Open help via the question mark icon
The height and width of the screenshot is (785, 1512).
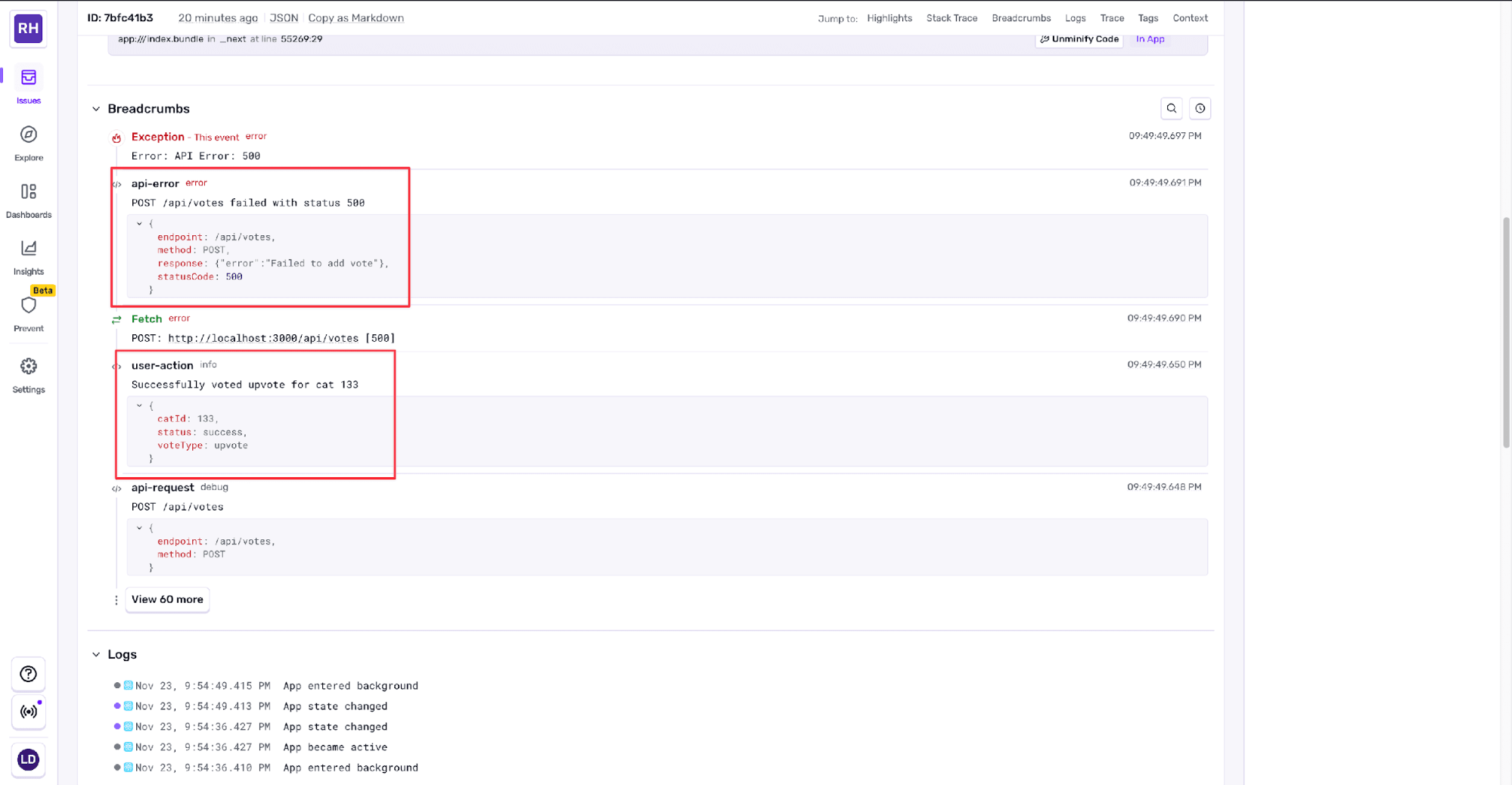click(x=28, y=673)
